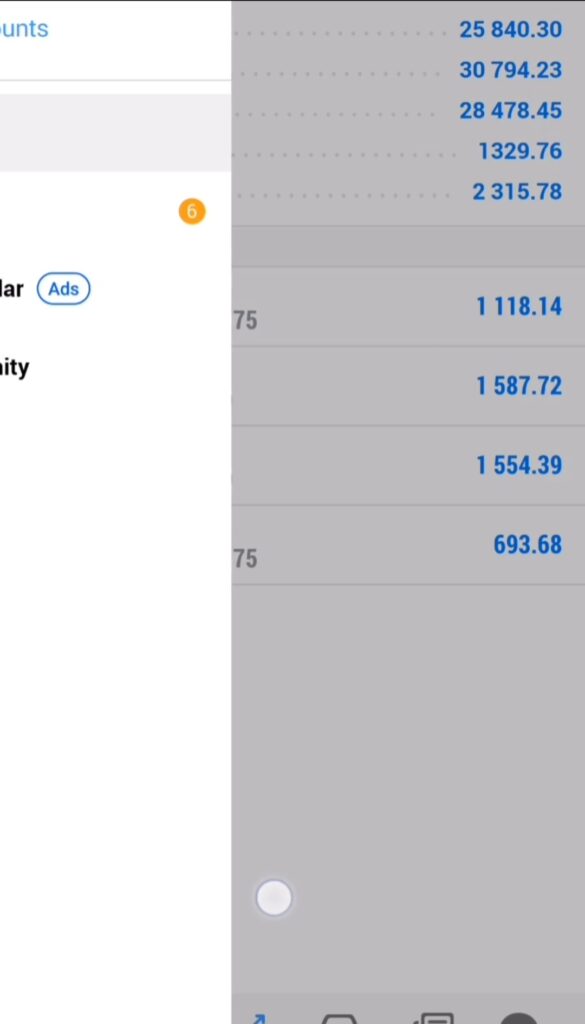
Task: Tap the 28 478.45 value row
Action: (408, 110)
